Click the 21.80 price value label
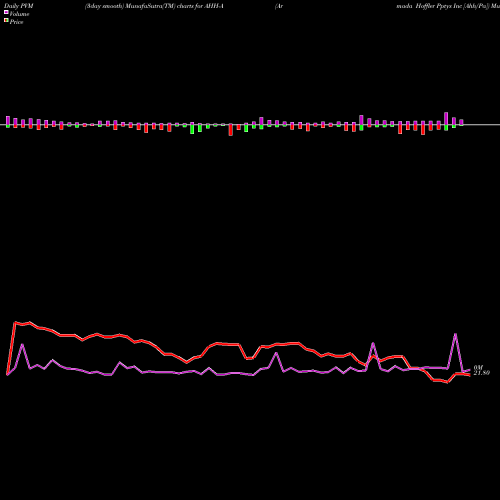This screenshot has height=500, width=500. coord(482,373)
